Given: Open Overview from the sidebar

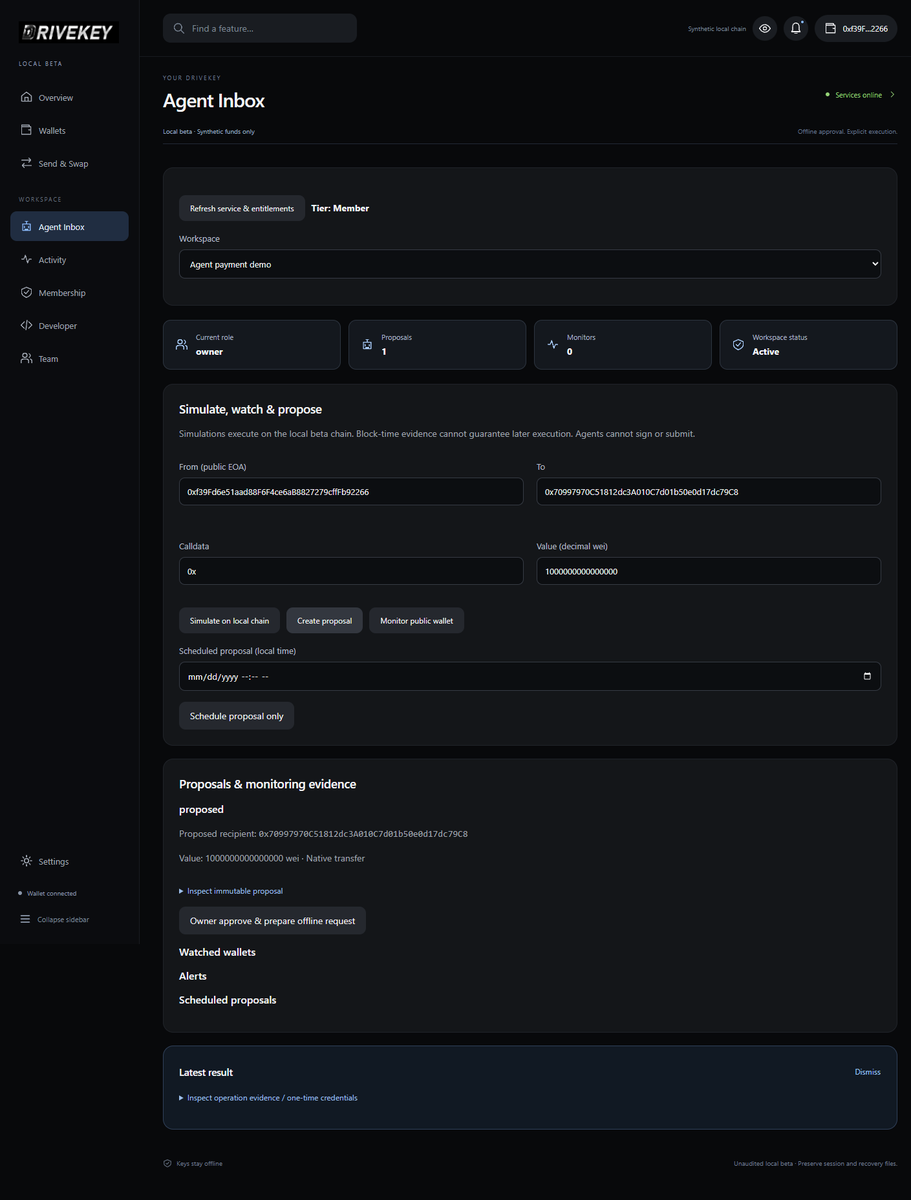Looking at the screenshot, I should 69,98.
